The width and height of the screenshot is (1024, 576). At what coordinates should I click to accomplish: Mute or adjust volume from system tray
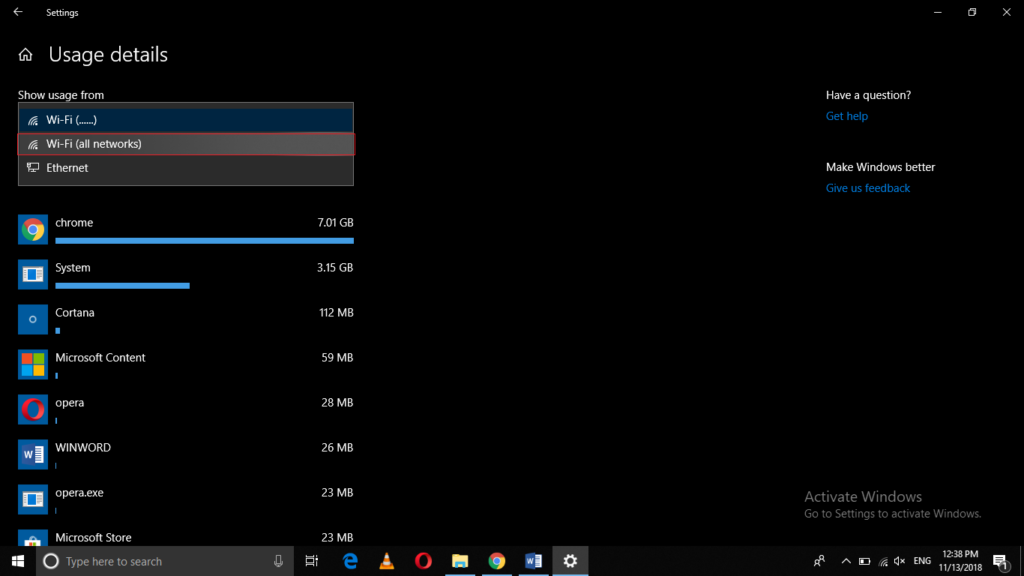899,561
